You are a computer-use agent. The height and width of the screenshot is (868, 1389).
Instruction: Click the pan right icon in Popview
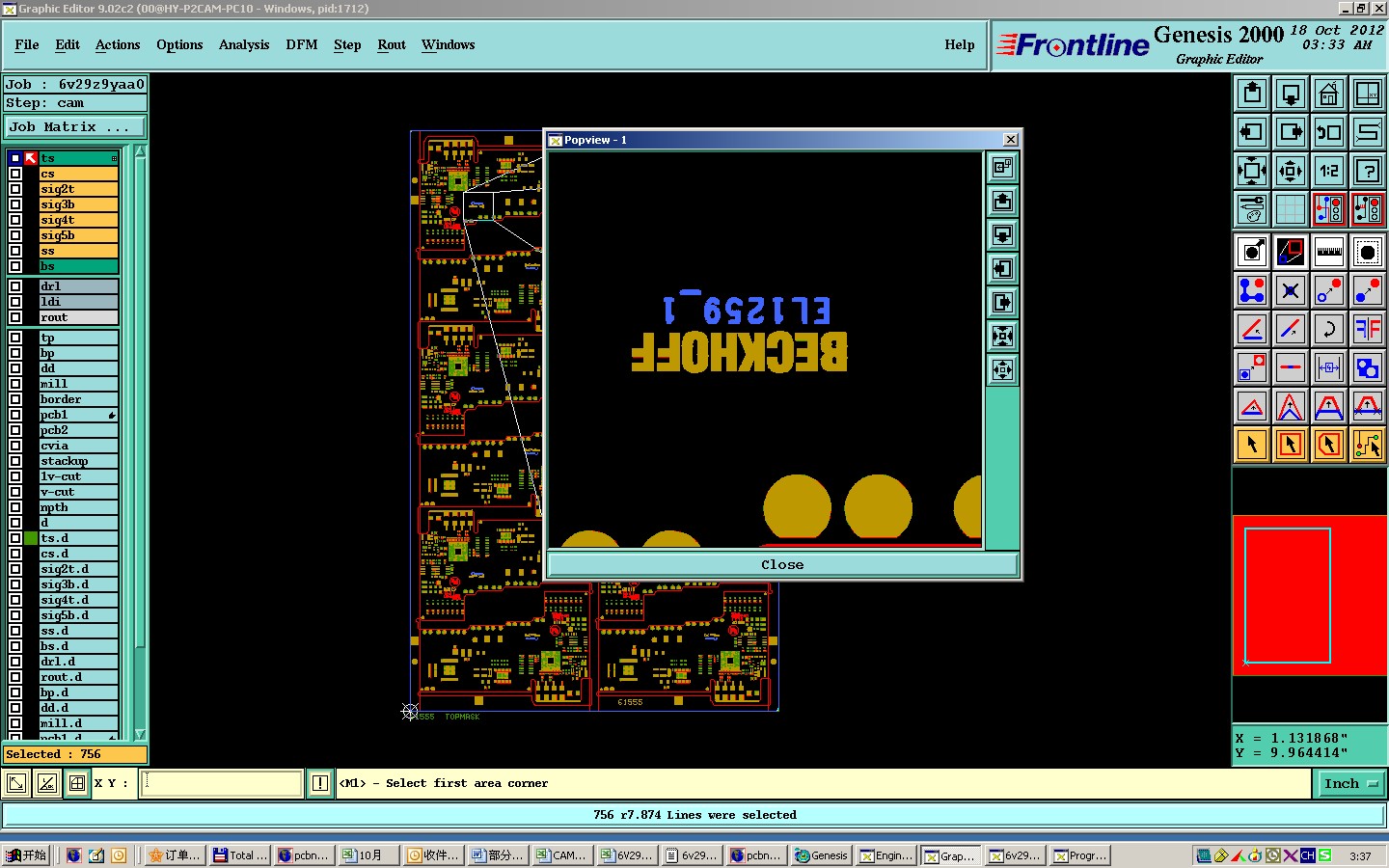(x=1002, y=303)
